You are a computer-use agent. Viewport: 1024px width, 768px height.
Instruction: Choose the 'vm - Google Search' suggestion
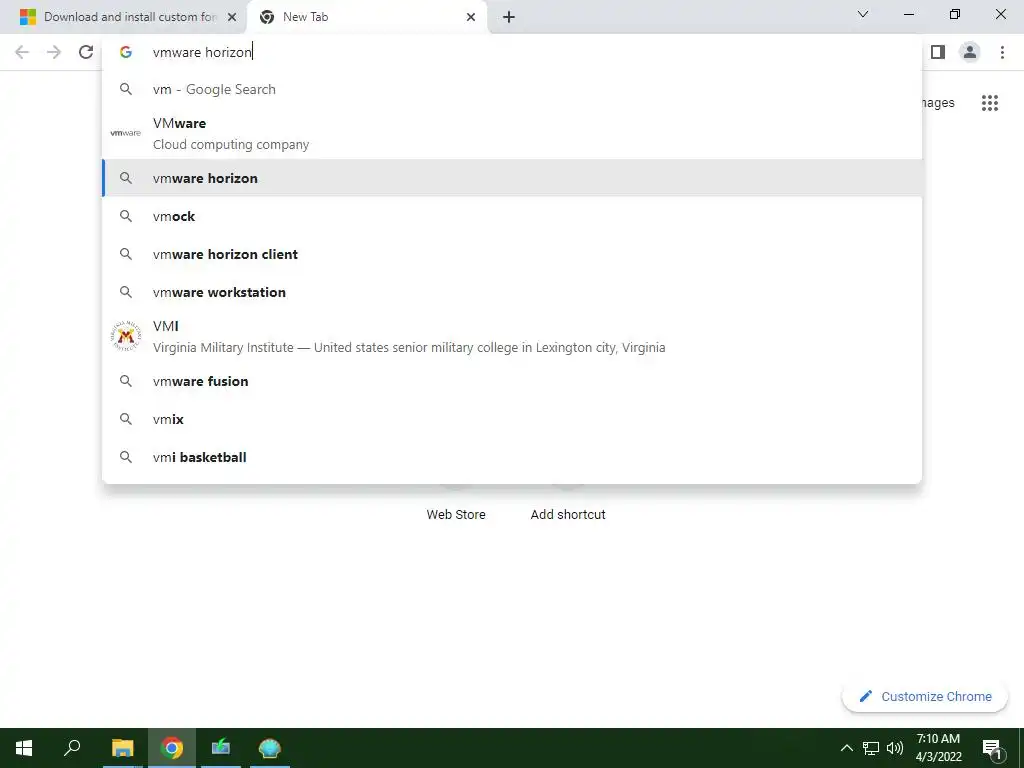click(512, 89)
